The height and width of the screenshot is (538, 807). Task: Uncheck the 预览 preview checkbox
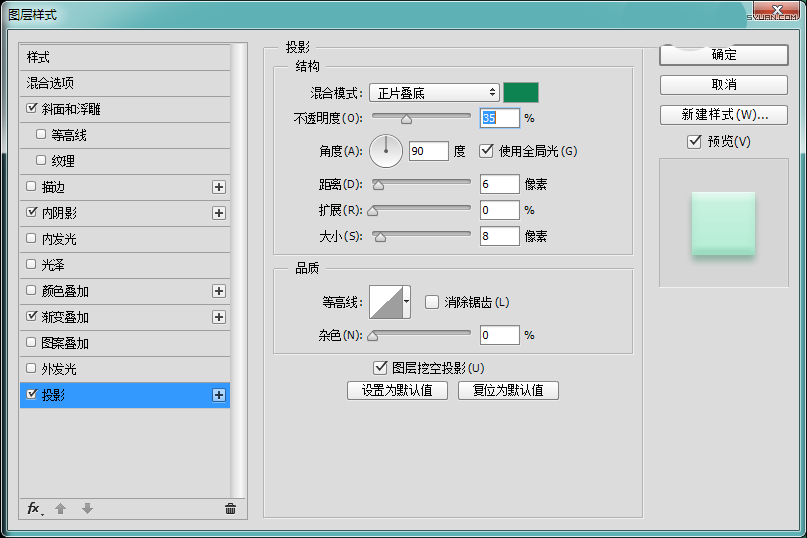click(x=694, y=142)
